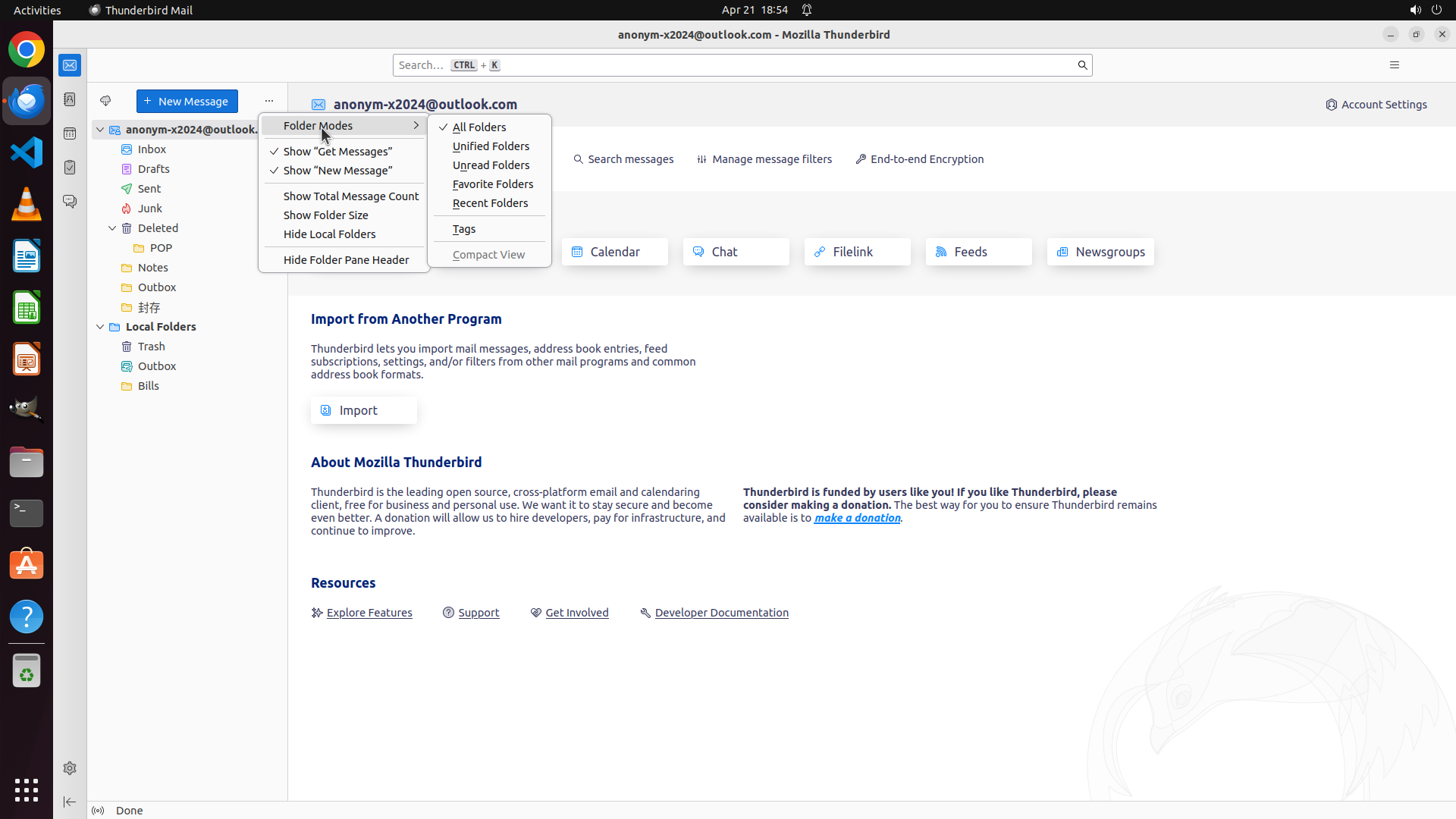Collapse the spaces toolbar arrow icon
This screenshot has height=819, width=1456.
click(70, 802)
